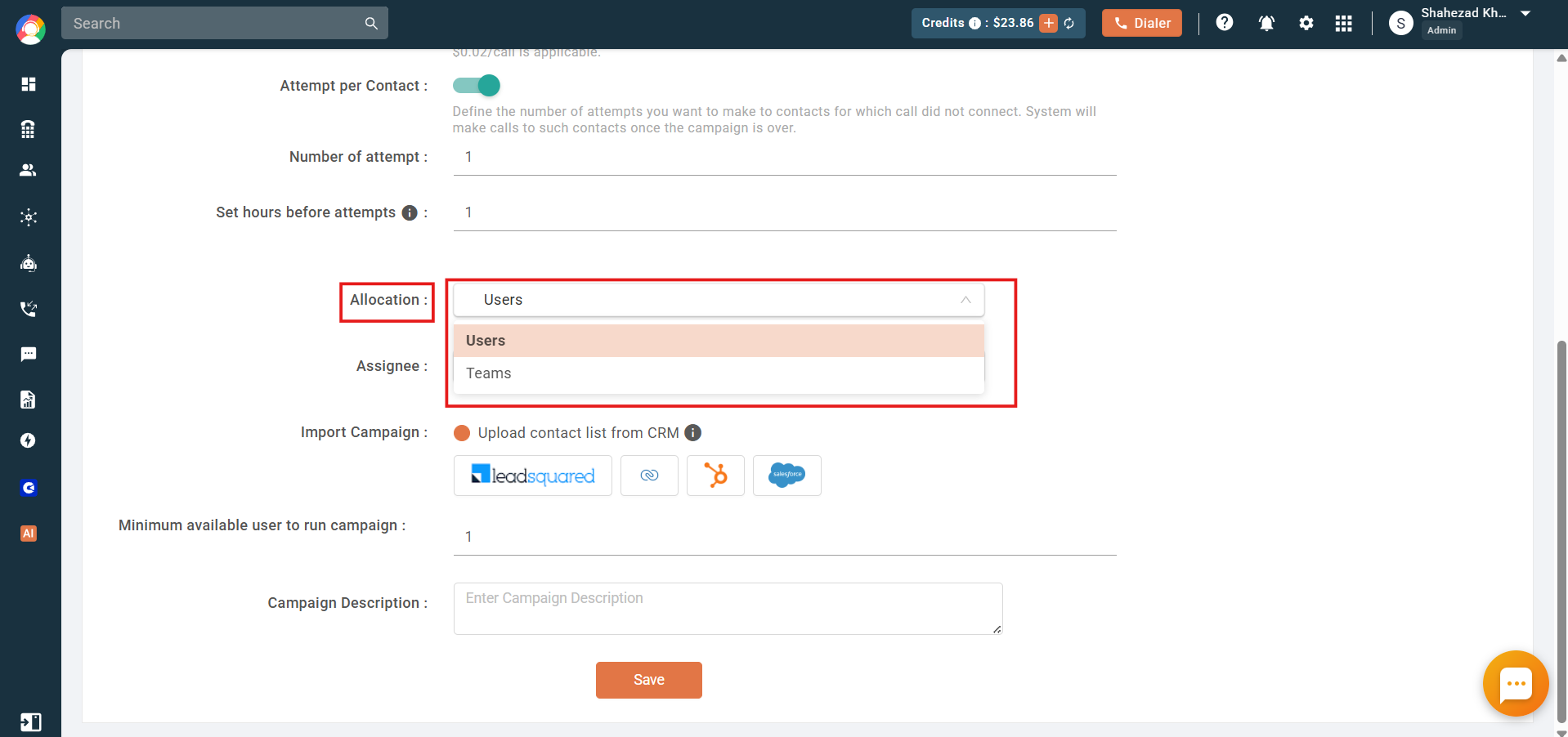Open the bot/robot sidebar icon
Screen dimensions: 1568x737
click(29, 263)
